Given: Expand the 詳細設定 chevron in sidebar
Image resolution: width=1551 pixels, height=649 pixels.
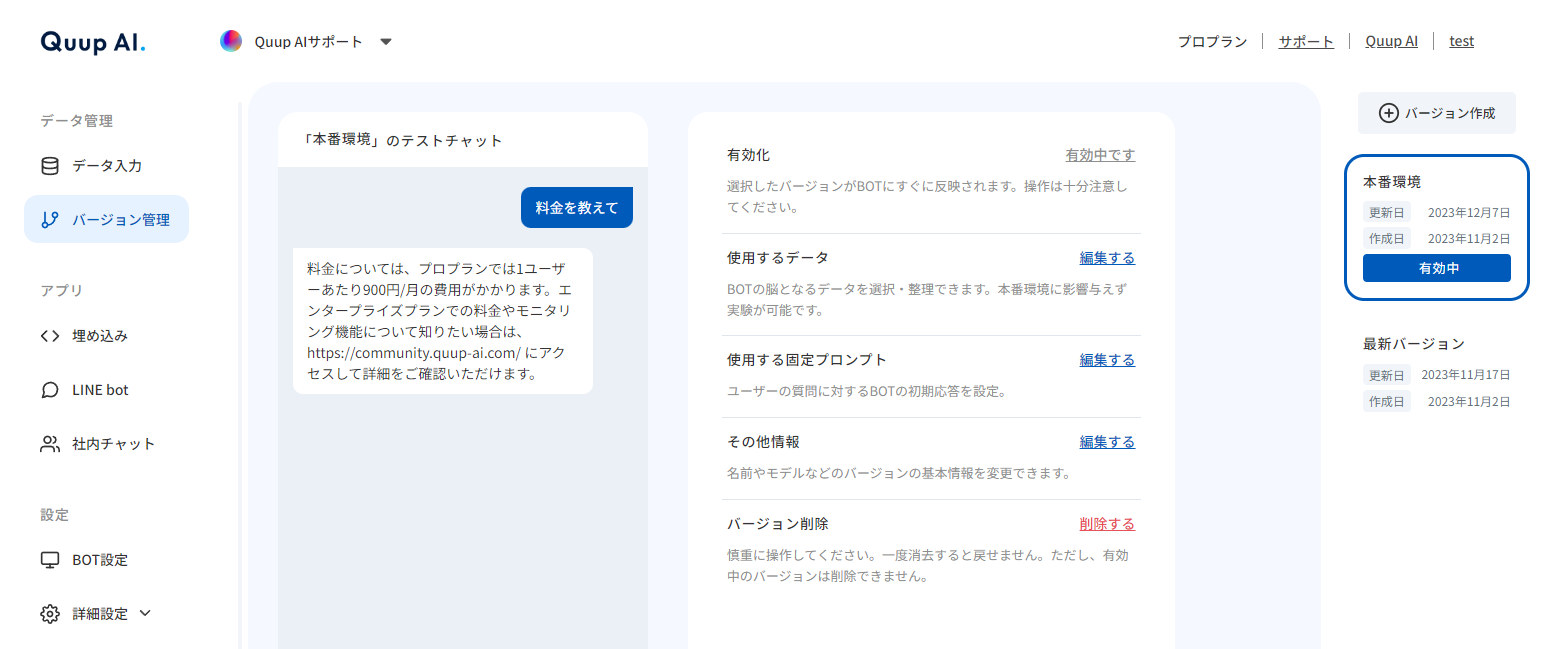Looking at the screenshot, I should coord(145,613).
